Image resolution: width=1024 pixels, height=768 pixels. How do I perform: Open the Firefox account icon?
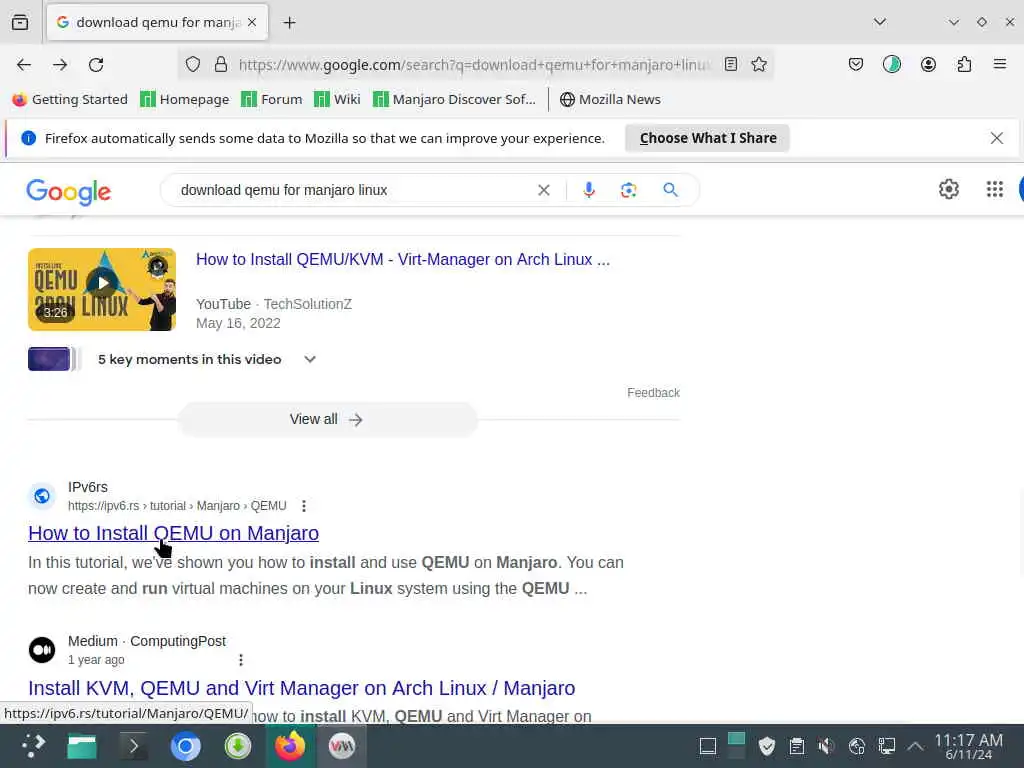928,64
